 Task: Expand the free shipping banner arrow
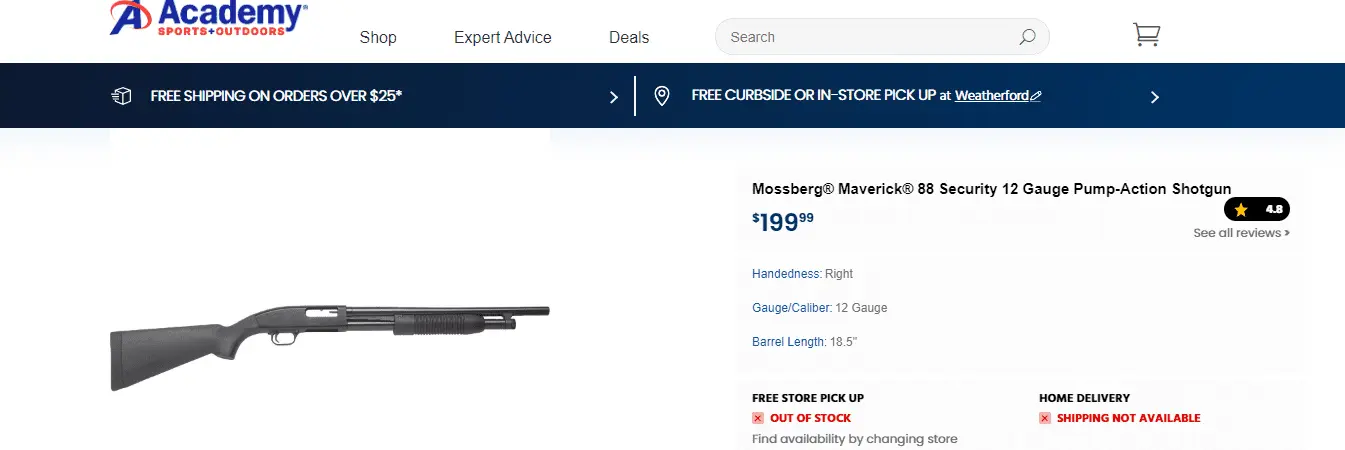click(614, 97)
